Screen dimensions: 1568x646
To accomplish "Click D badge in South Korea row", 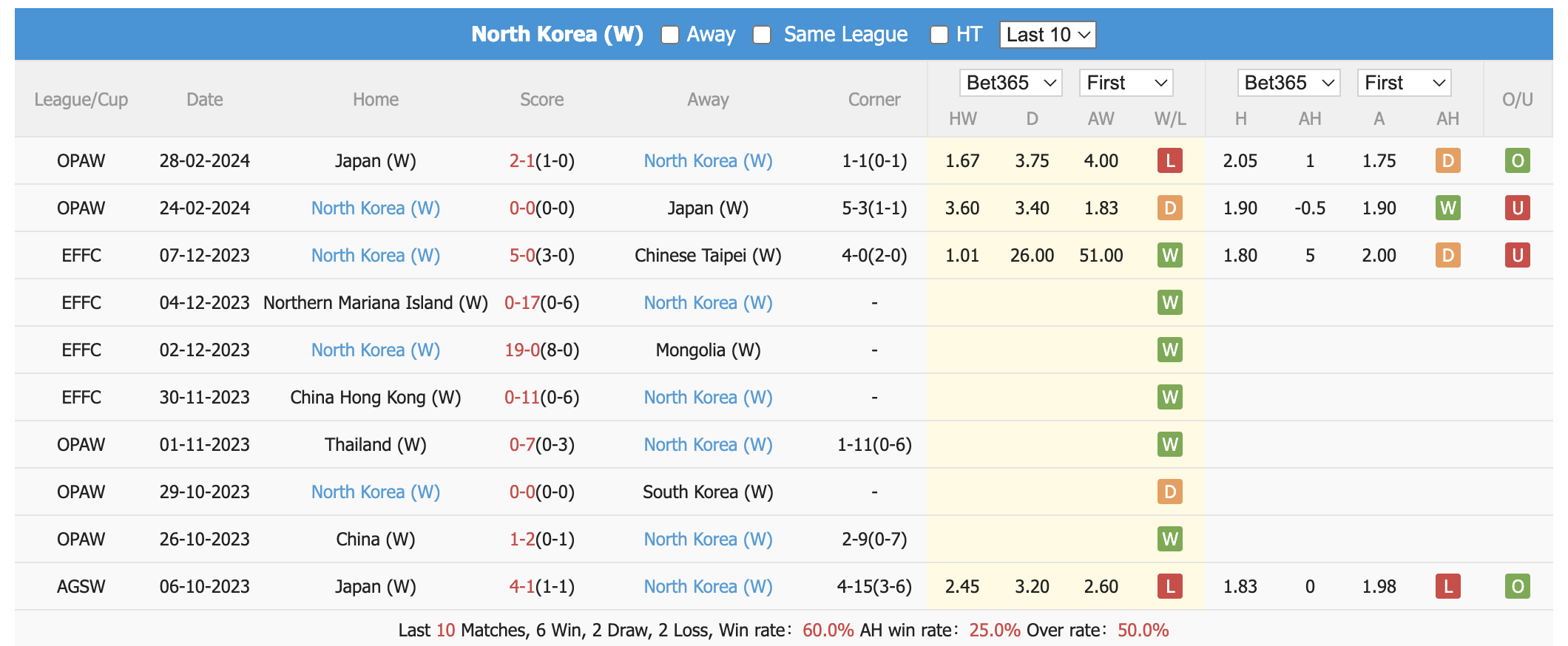I will (x=1170, y=492).
